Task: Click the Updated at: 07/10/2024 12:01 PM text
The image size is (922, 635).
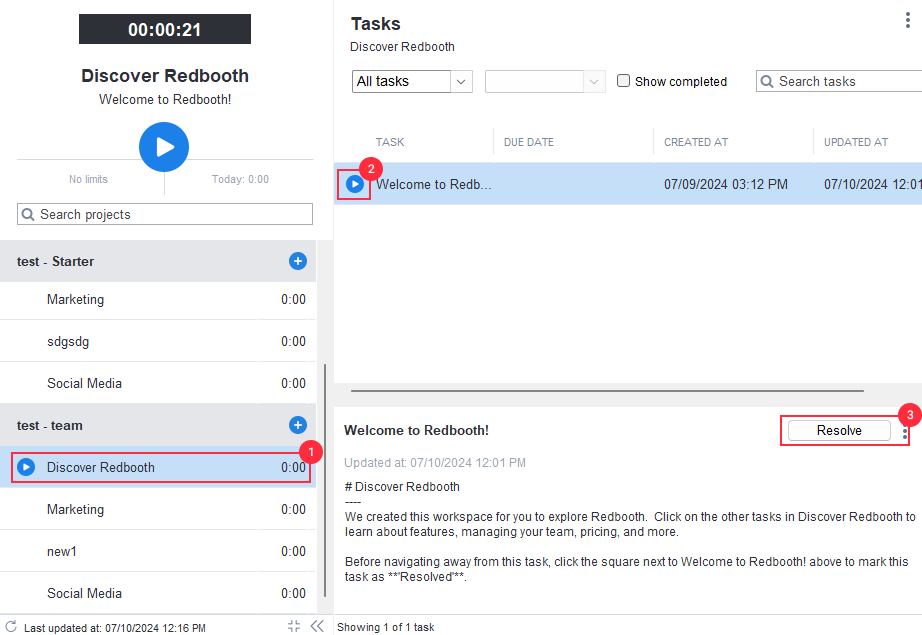Action: tap(435, 463)
